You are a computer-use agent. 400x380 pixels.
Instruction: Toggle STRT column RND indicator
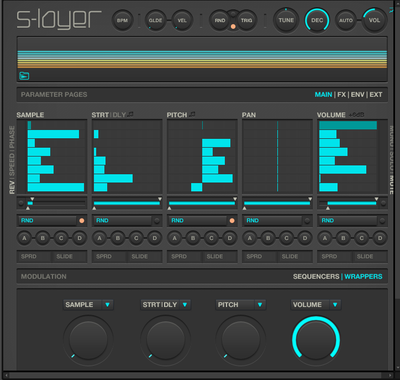coord(157,220)
